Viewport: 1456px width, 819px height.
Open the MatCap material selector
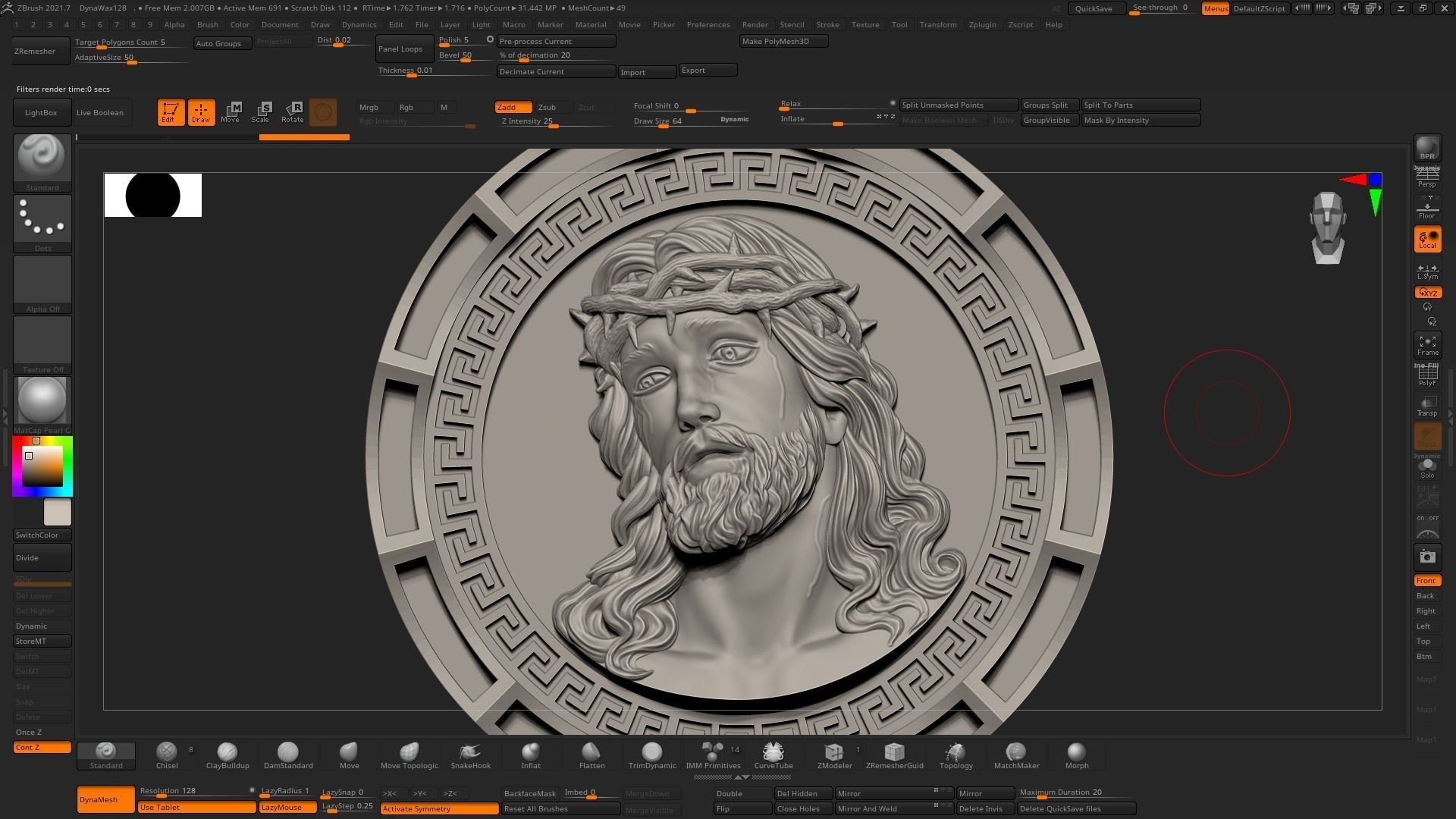tap(42, 405)
